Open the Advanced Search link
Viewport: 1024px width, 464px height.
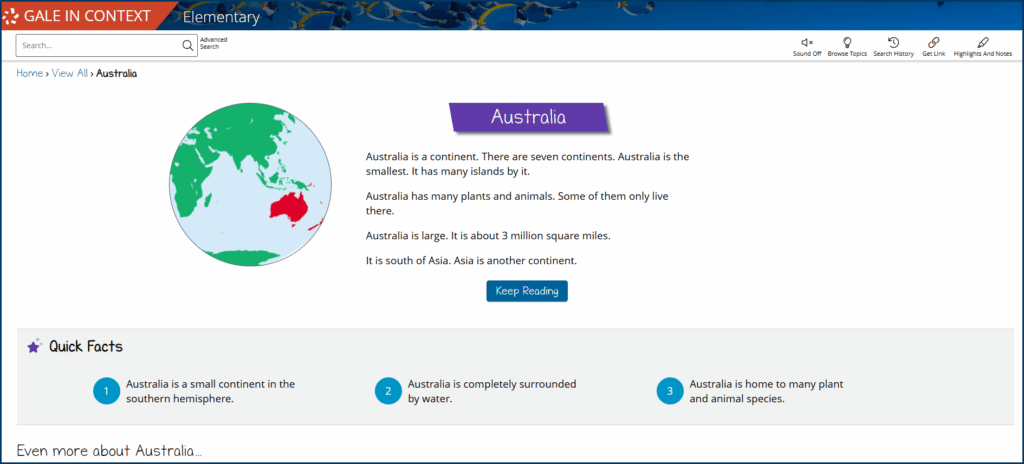click(x=214, y=43)
